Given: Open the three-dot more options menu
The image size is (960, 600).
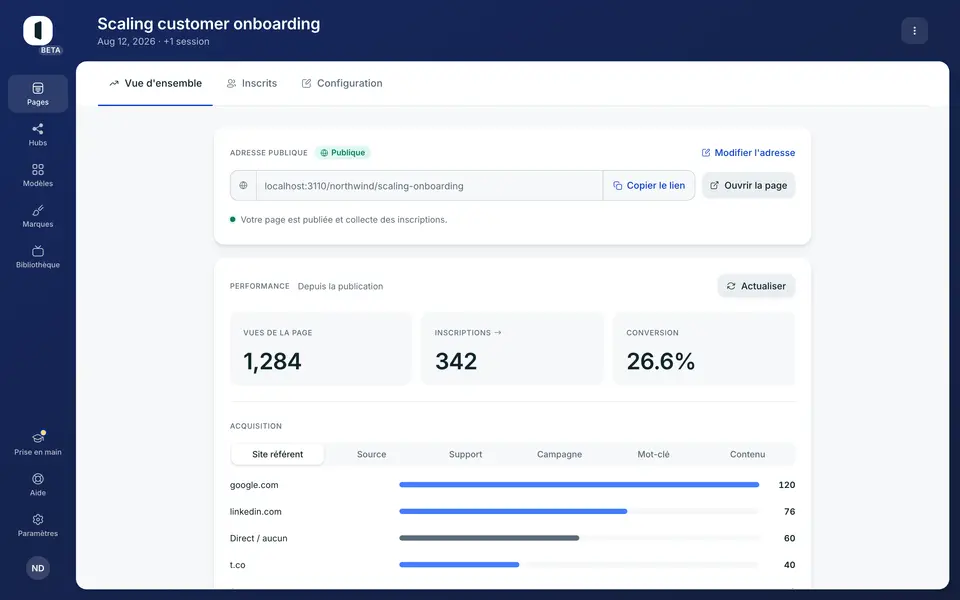Looking at the screenshot, I should pos(914,31).
